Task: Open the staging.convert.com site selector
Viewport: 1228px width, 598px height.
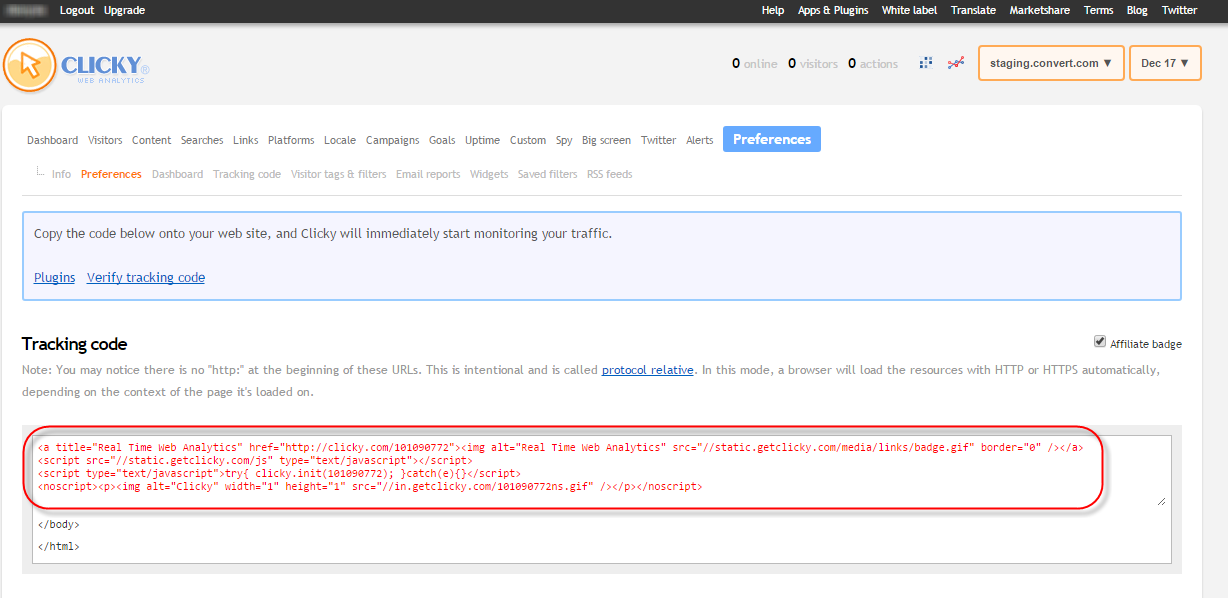Action: tap(1050, 62)
